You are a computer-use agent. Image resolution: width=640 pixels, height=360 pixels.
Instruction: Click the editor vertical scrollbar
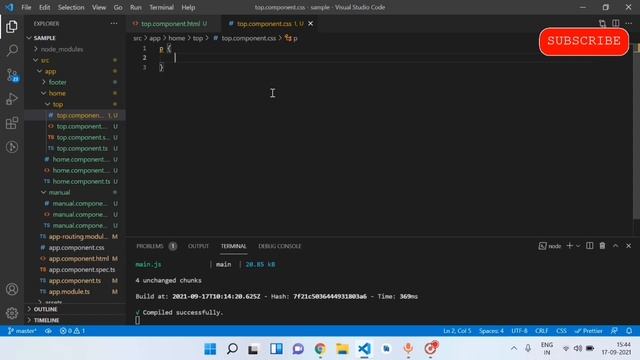pyautogui.click(x=636, y=135)
